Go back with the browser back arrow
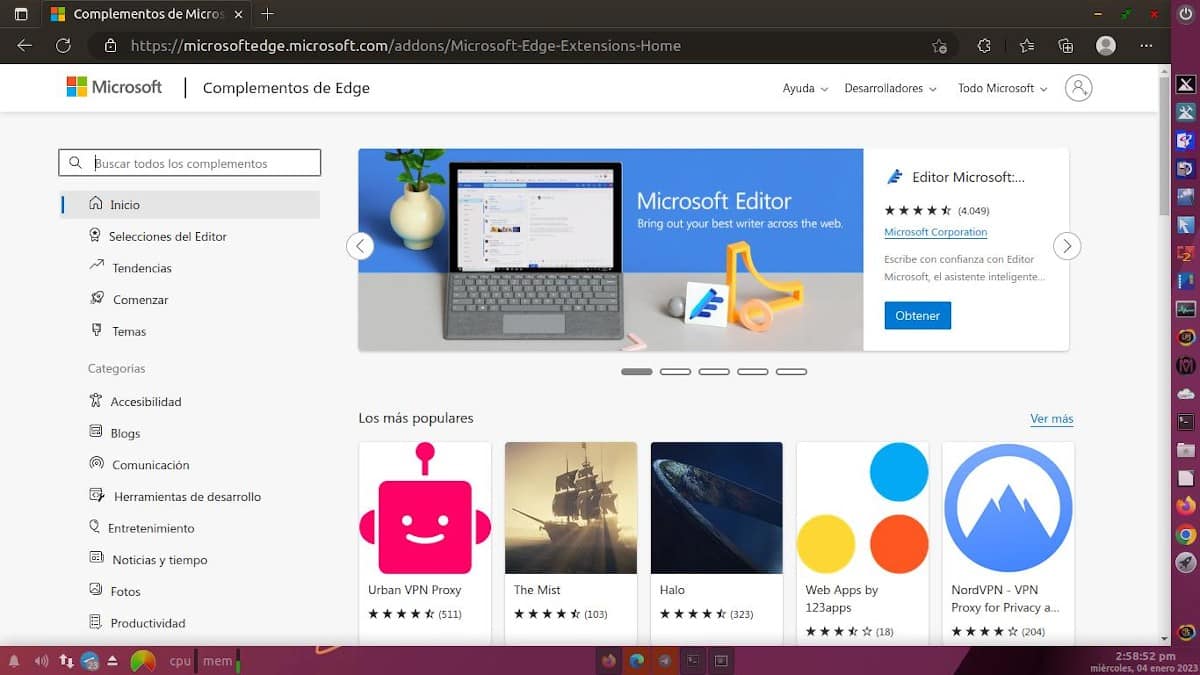 point(25,46)
